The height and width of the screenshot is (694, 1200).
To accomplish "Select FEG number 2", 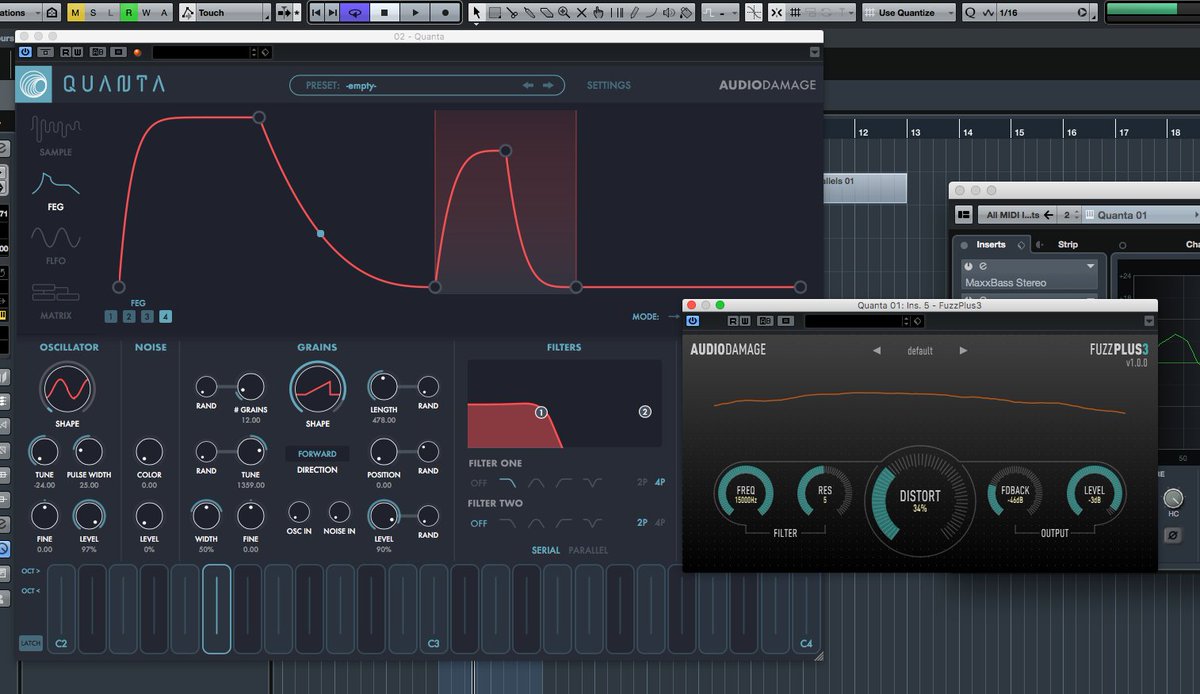I will pos(129,317).
